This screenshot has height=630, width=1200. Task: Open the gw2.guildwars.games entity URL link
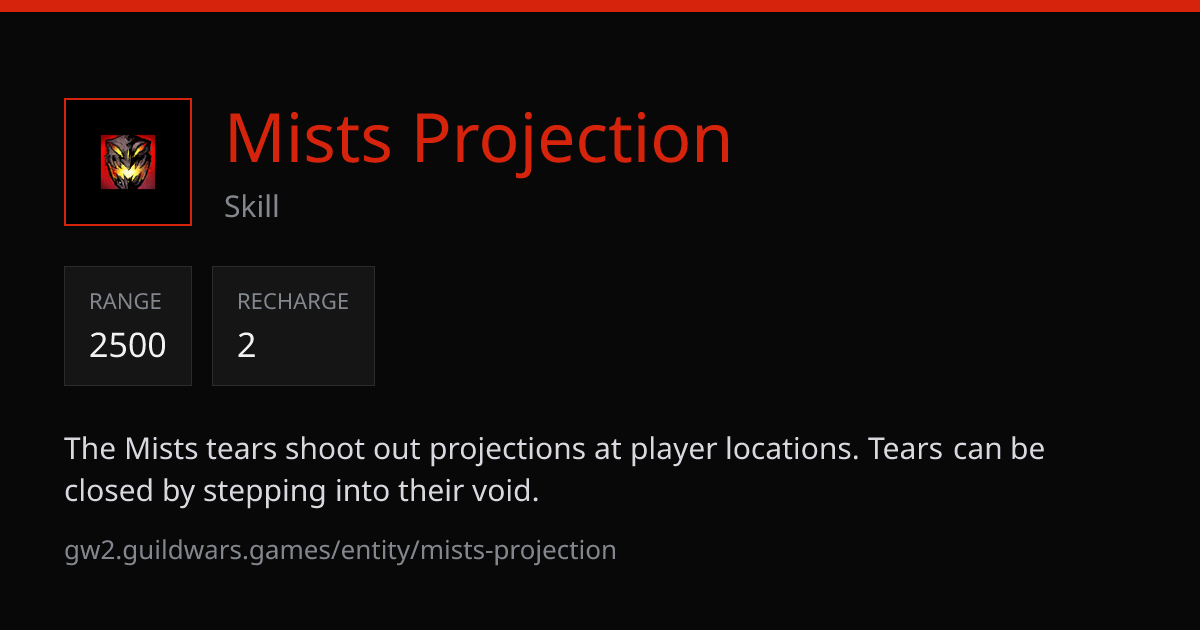(x=340, y=550)
